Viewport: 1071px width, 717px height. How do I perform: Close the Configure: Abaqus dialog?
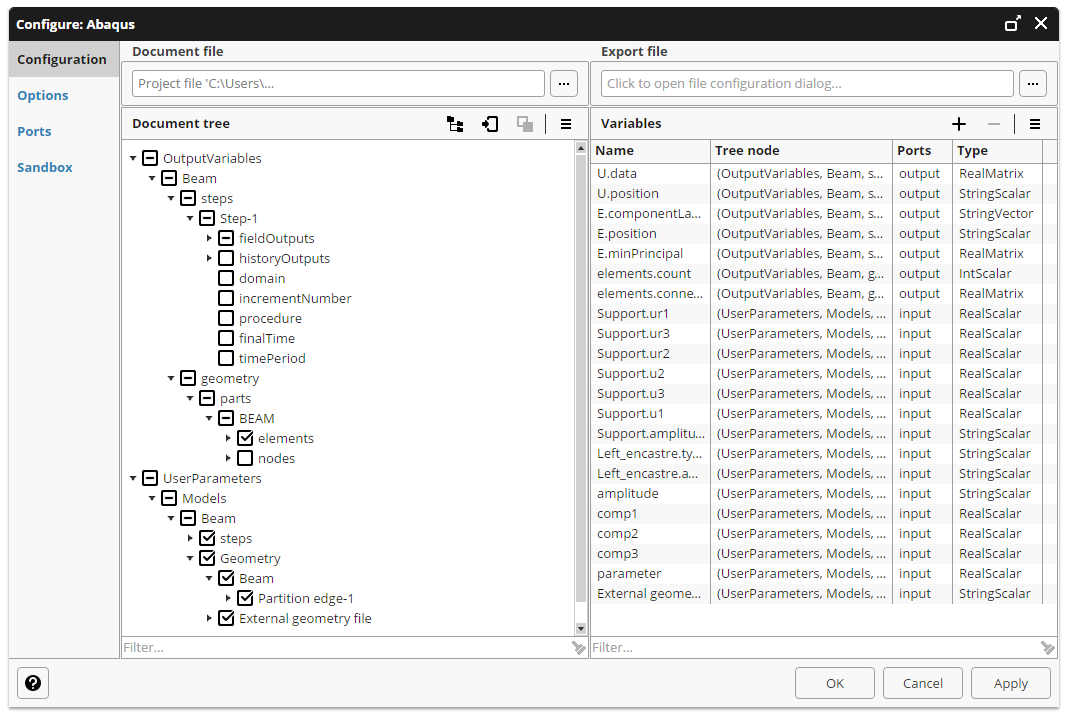click(x=1041, y=24)
